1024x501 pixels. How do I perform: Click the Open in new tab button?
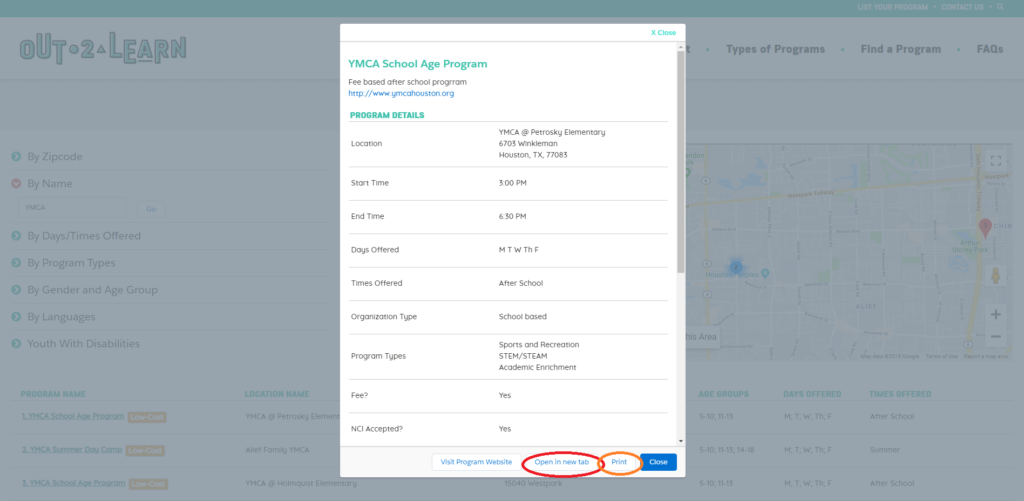[562, 462]
